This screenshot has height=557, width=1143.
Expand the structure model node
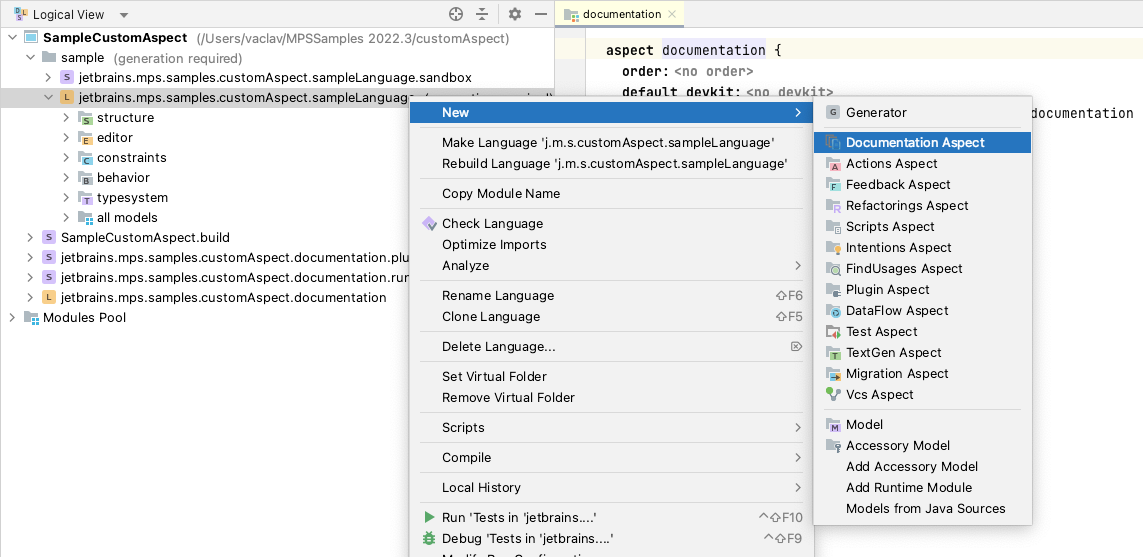pos(66,118)
